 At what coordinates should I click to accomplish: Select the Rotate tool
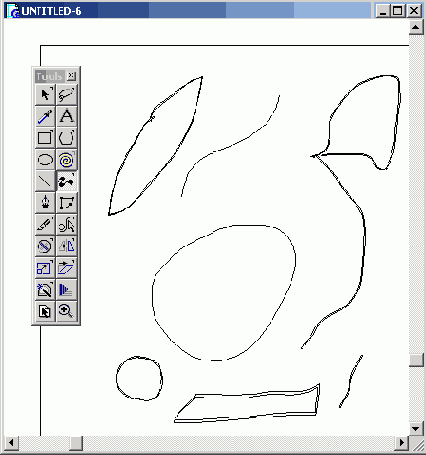pyautogui.click(x=45, y=246)
